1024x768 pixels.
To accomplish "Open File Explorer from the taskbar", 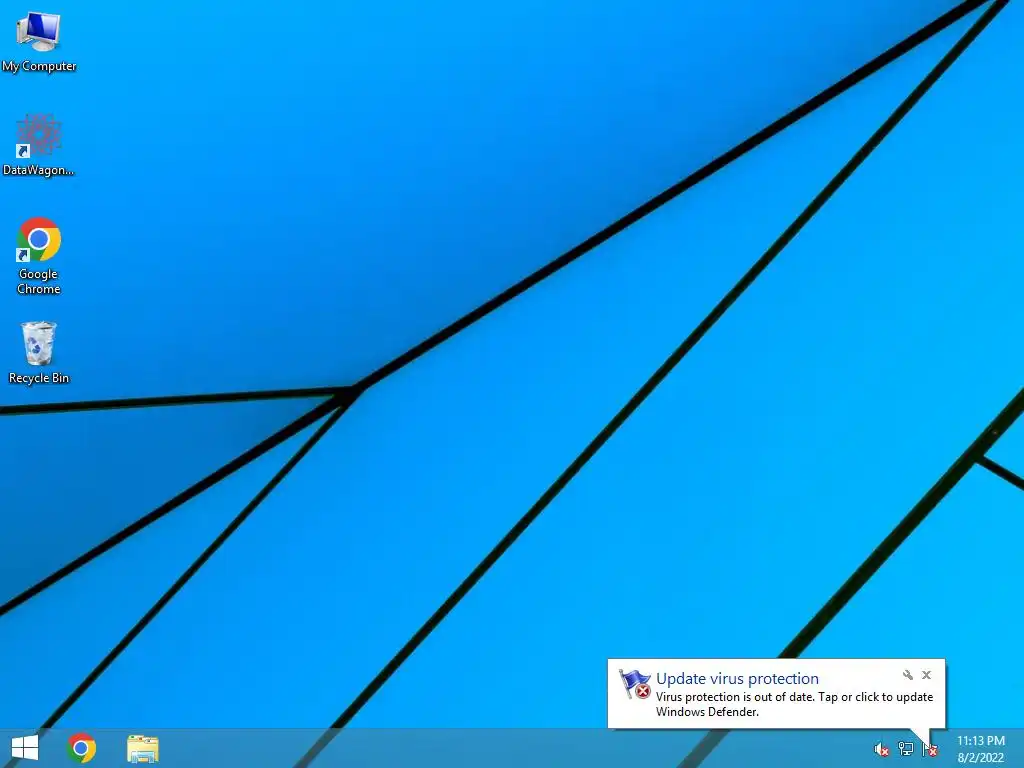I will [143, 748].
